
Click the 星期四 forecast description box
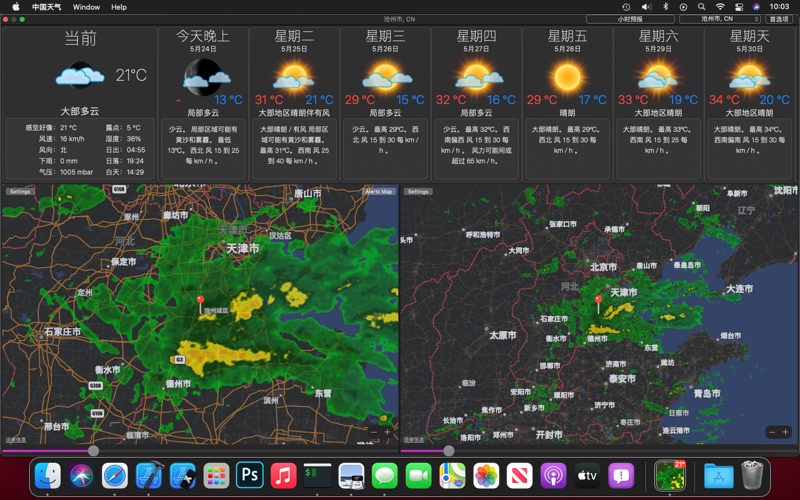[x=476, y=149]
